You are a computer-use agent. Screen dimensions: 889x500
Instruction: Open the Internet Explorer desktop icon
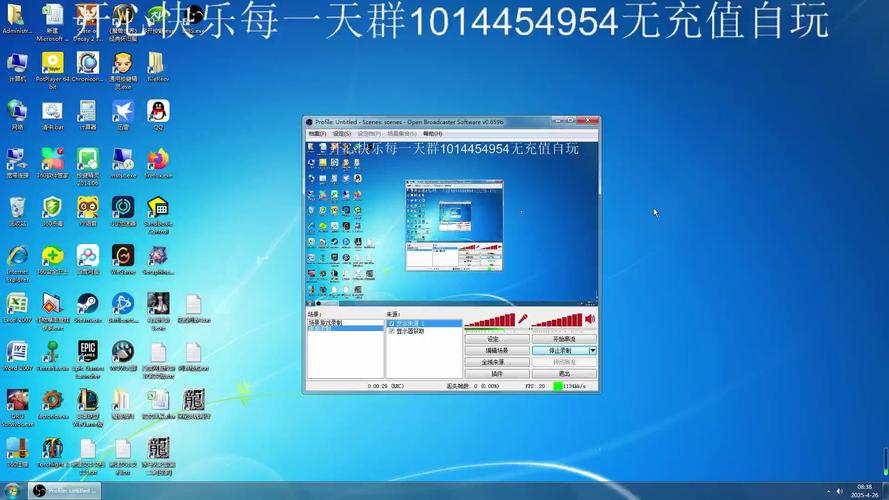(x=17, y=256)
